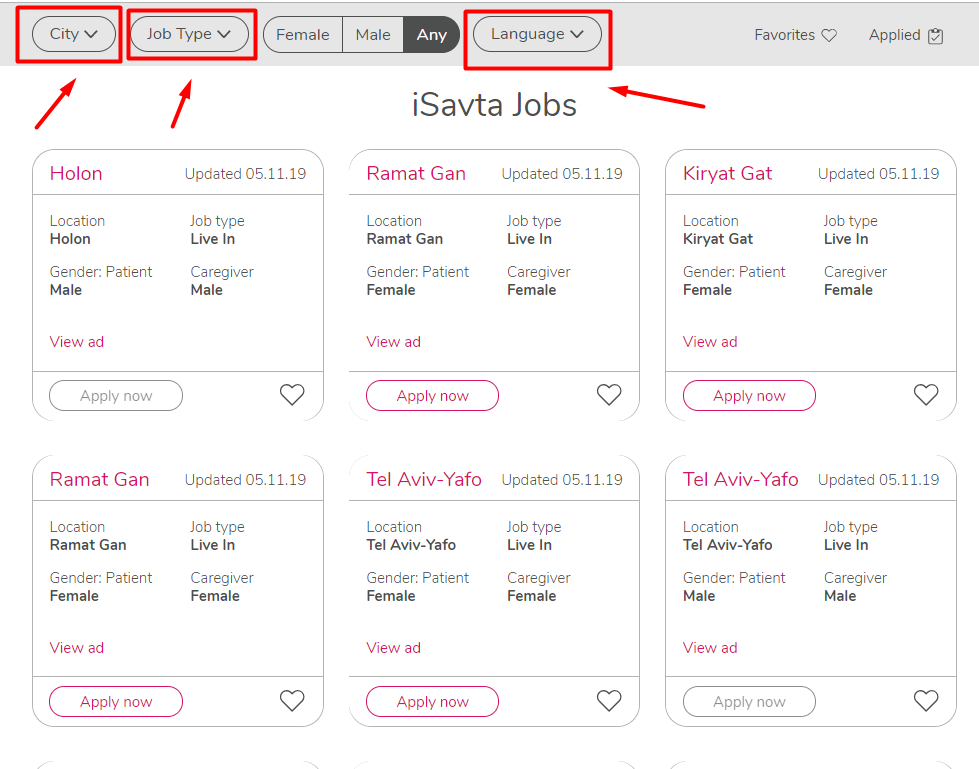The image size is (979, 769).
Task: Open Tel Aviv-Yafo title on male patient card
Action: (740, 479)
